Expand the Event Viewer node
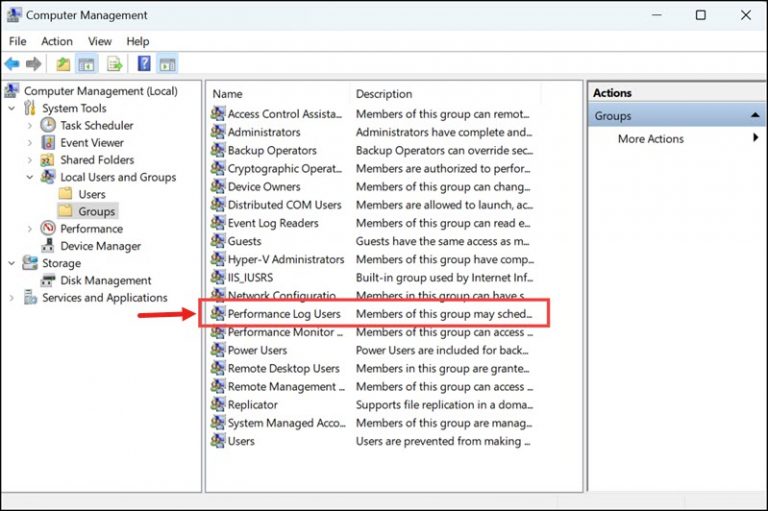The width and height of the screenshot is (768, 511). coord(30,143)
